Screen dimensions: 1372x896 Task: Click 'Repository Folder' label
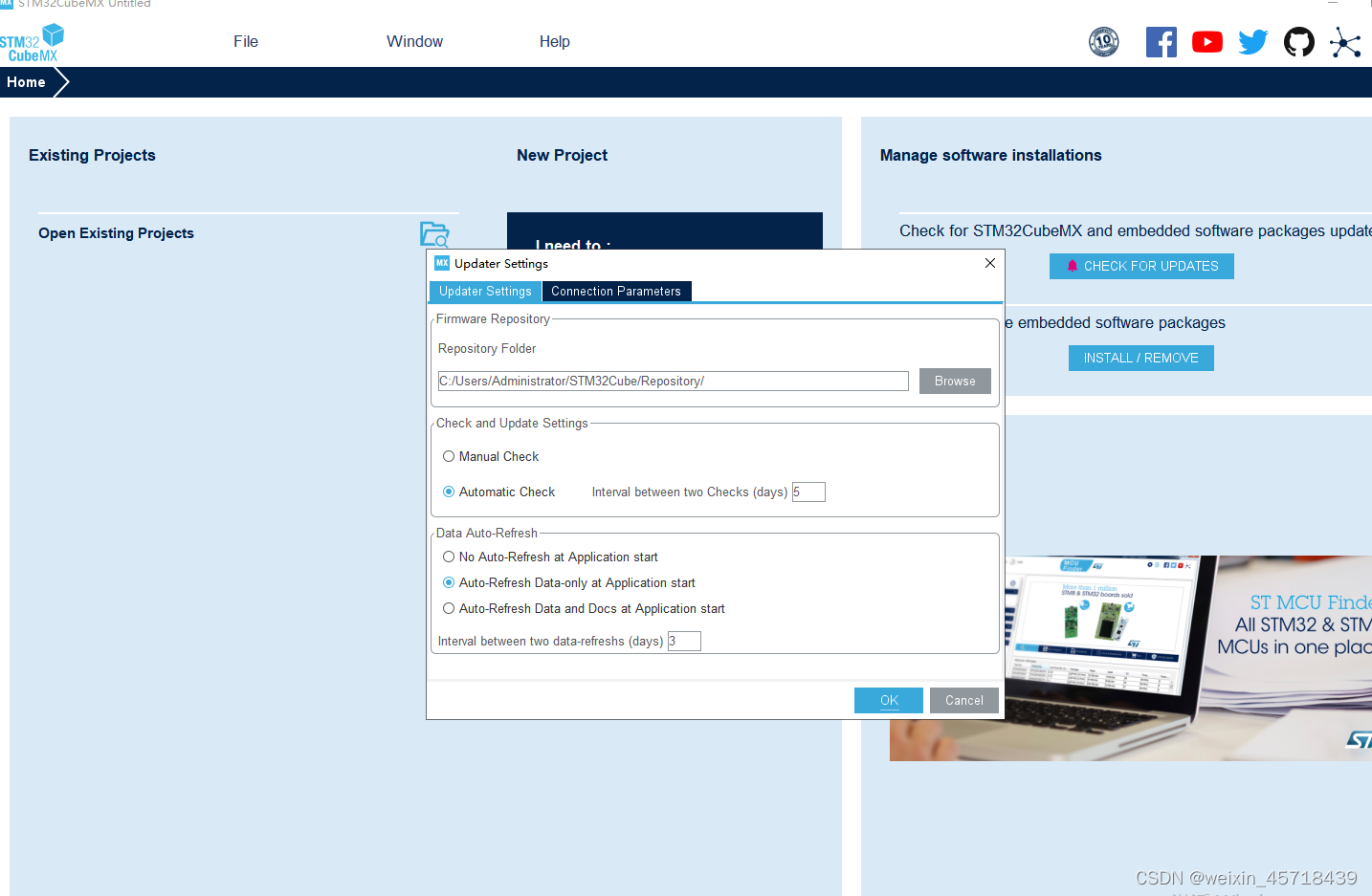pos(487,349)
